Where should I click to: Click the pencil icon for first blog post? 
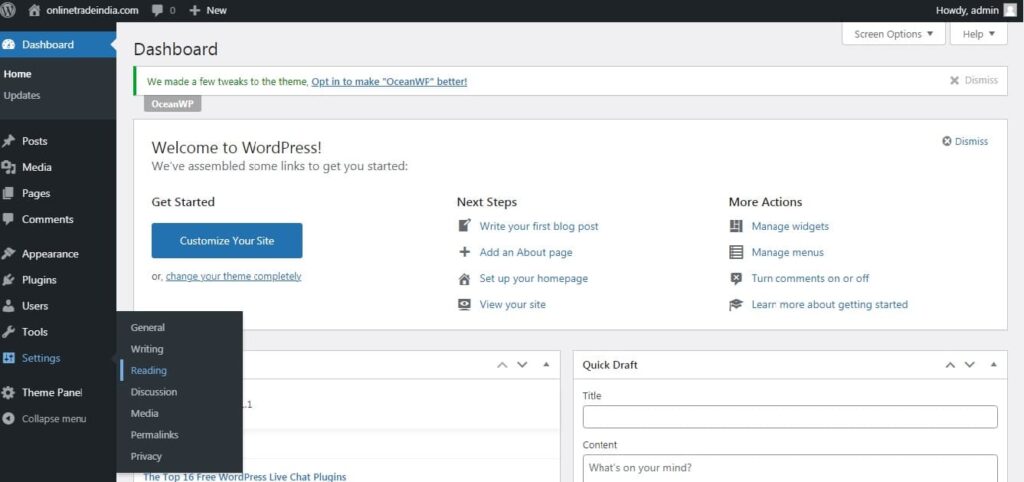pos(464,225)
